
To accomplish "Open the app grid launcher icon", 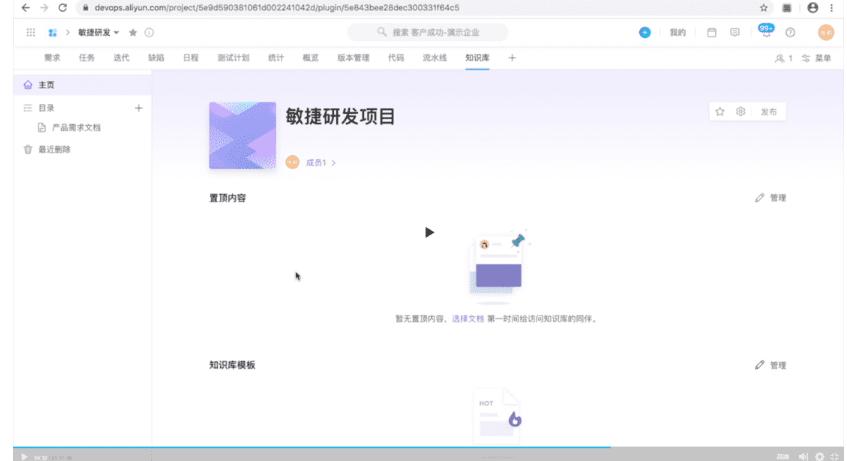I will pos(31,32).
